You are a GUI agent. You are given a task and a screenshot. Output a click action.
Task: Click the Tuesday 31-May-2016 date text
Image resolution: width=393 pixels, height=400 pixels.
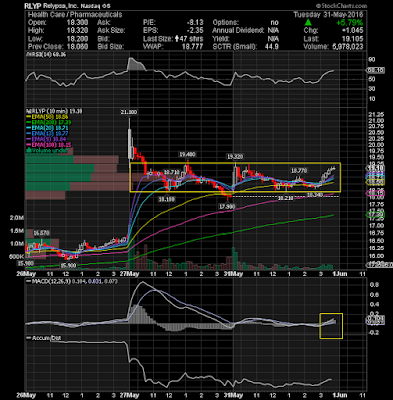point(328,15)
